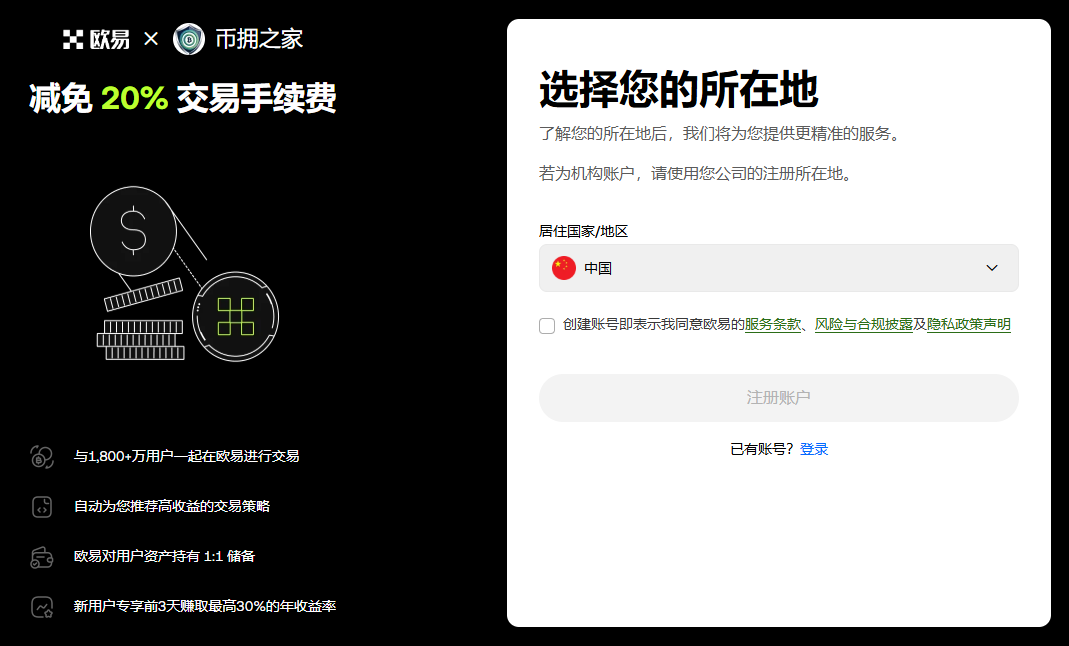The image size is (1069, 646).
Task: Tick the agreement checkbox for 创建账号
Action: point(547,326)
